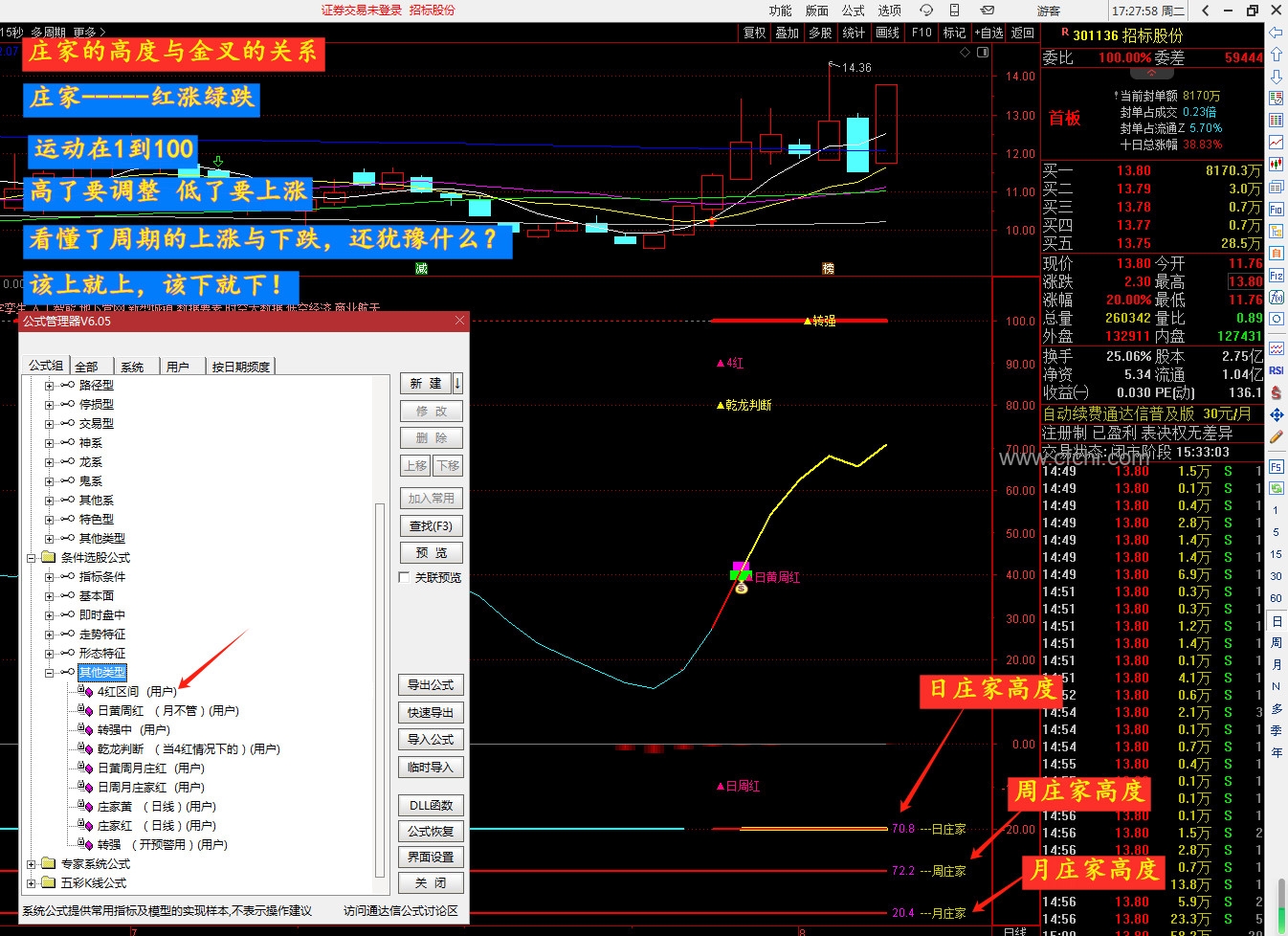
Task: Open the line trend chart icon in sidebar
Action: pyautogui.click(x=1276, y=143)
